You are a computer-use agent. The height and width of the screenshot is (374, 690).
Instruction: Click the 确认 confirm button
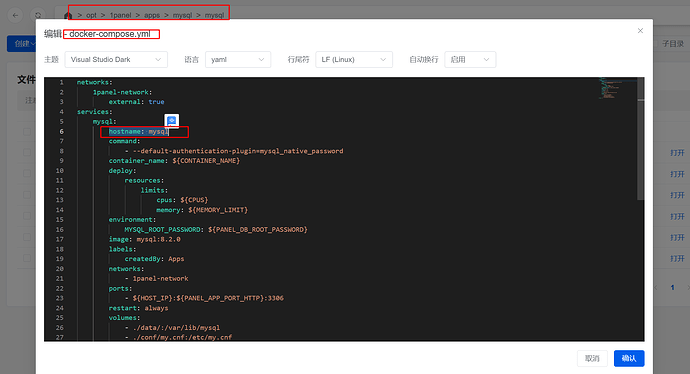pos(629,358)
